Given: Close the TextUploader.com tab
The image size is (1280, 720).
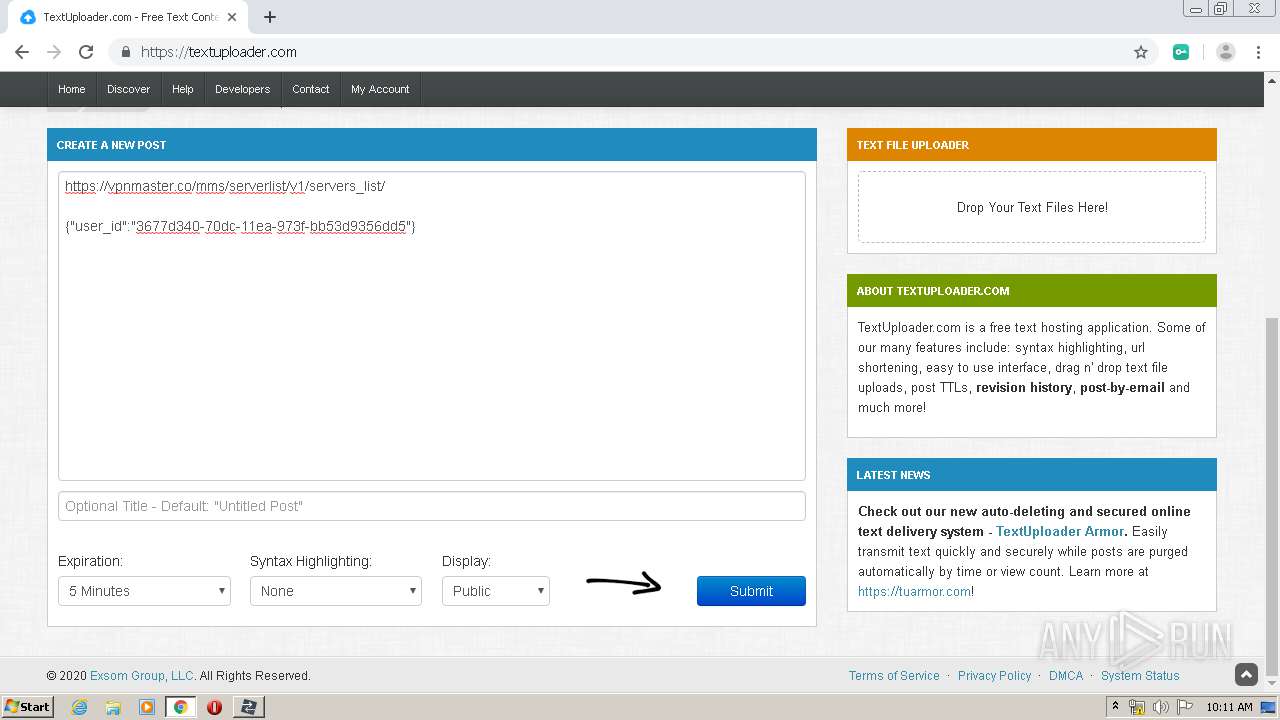Looking at the screenshot, I should tap(232, 17).
